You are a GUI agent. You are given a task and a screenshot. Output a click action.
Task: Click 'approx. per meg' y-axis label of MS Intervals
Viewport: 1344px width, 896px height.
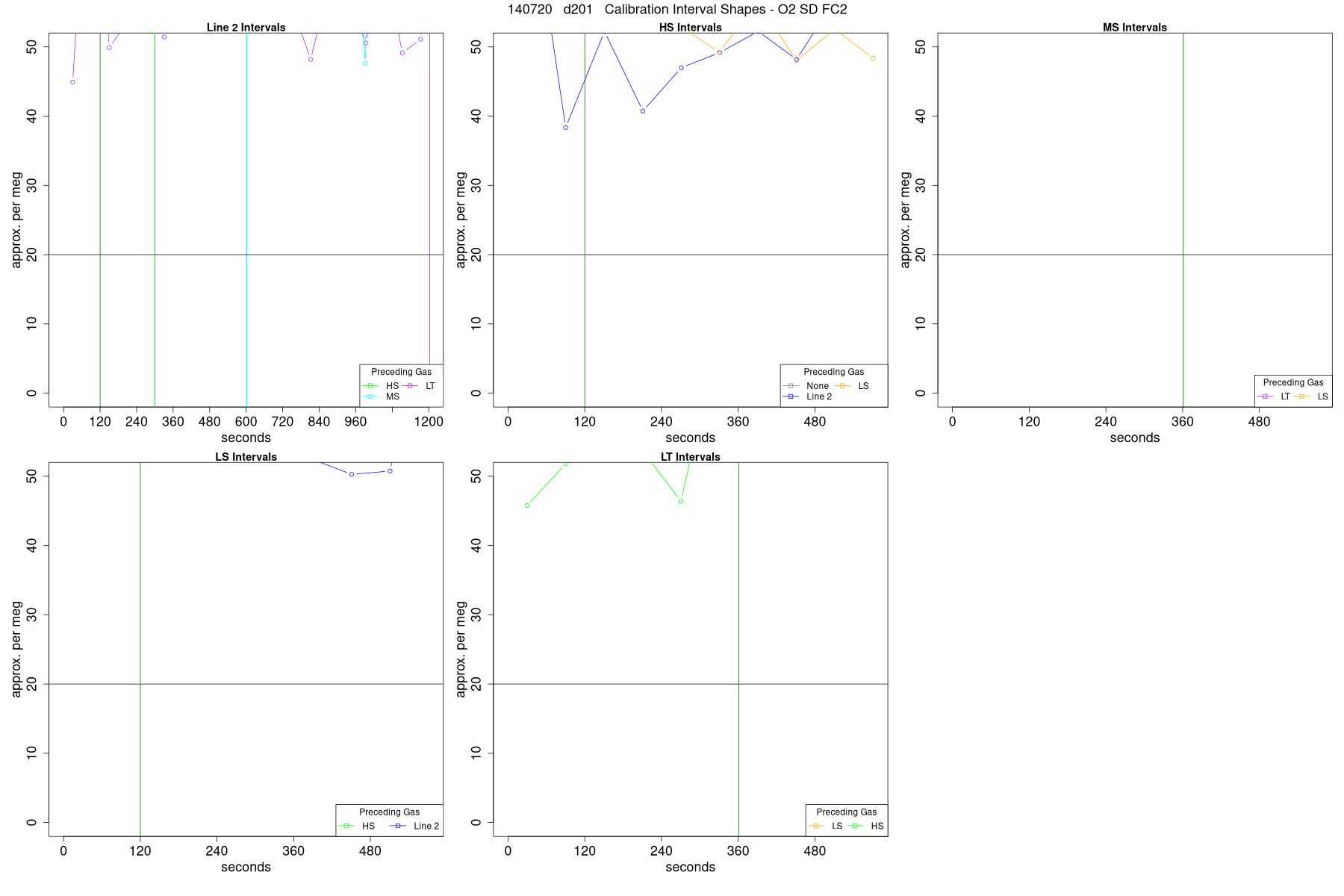click(906, 220)
